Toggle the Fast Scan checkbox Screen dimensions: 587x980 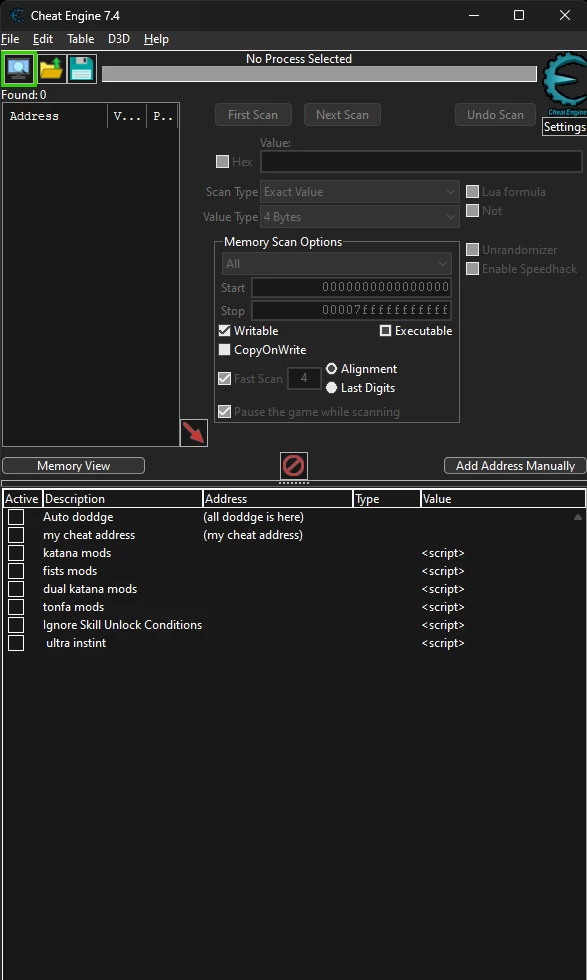click(224, 379)
